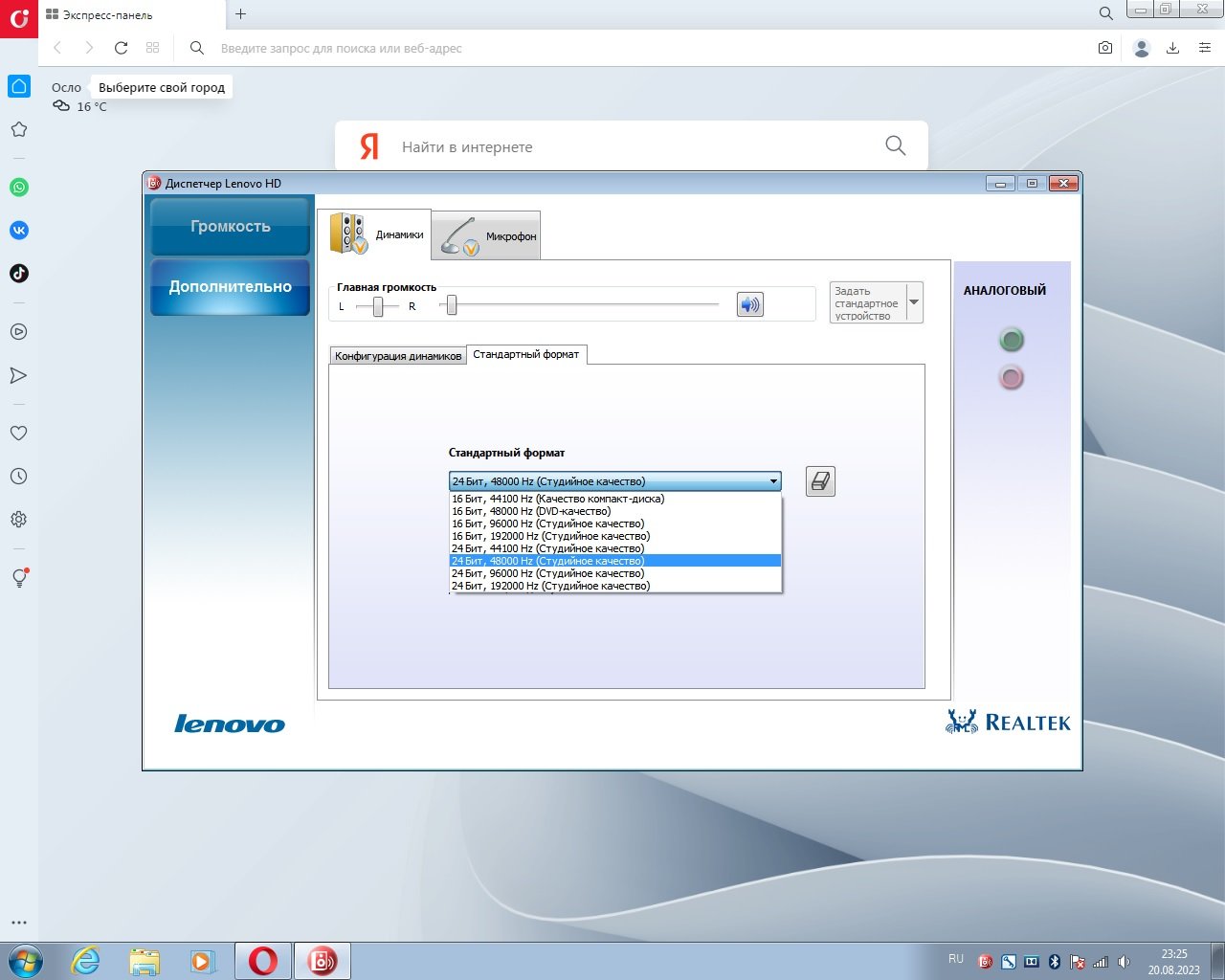Click the RU language indicator in tray
Image resolution: width=1225 pixels, height=980 pixels.
click(956, 958)
